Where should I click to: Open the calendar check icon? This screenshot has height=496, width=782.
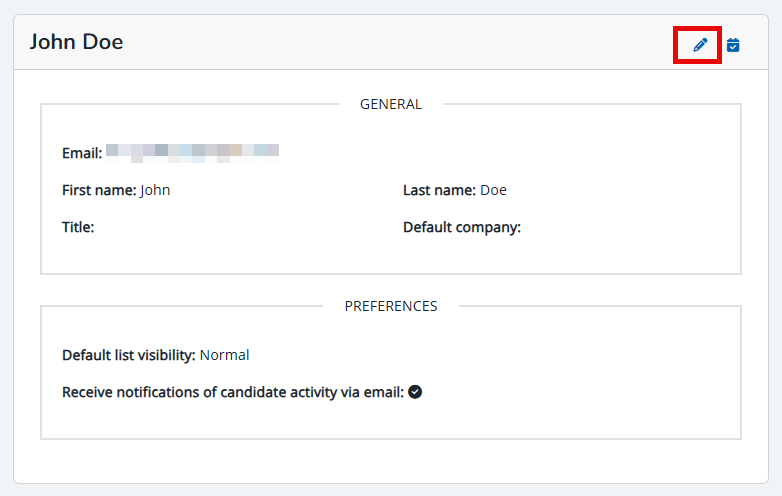tap(733, 45)
